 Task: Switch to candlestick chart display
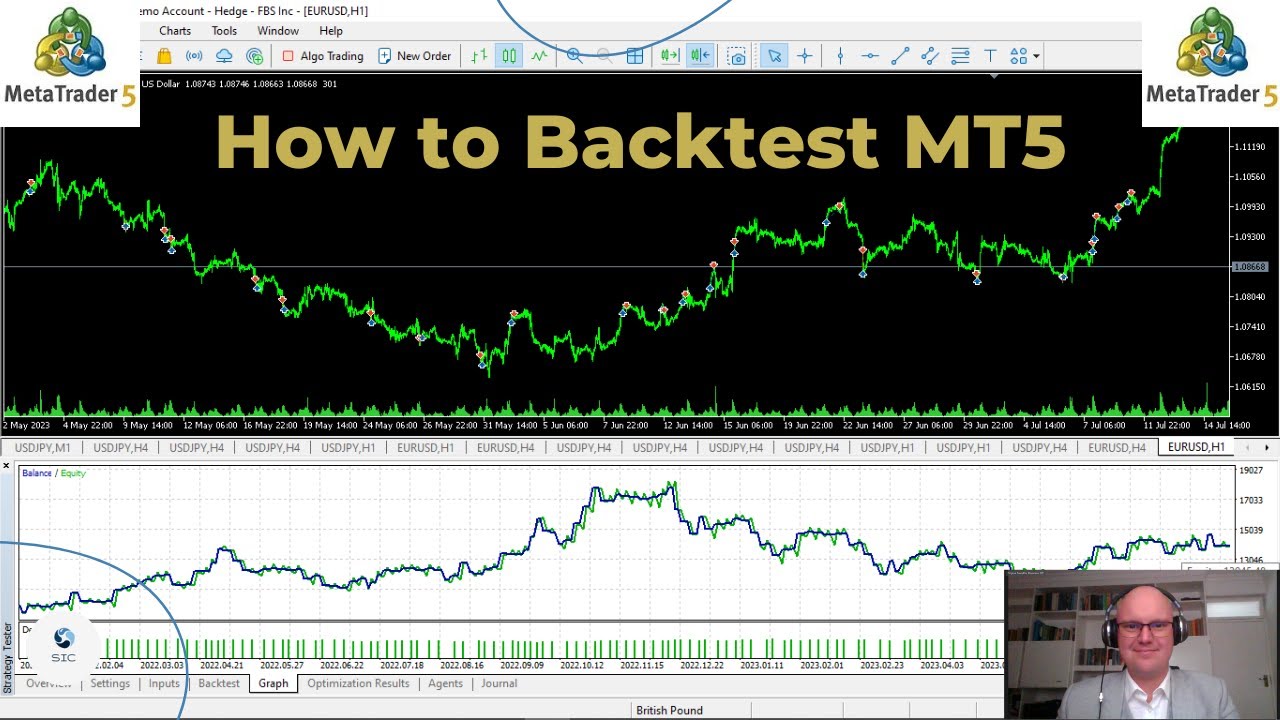tap(509, 56)
